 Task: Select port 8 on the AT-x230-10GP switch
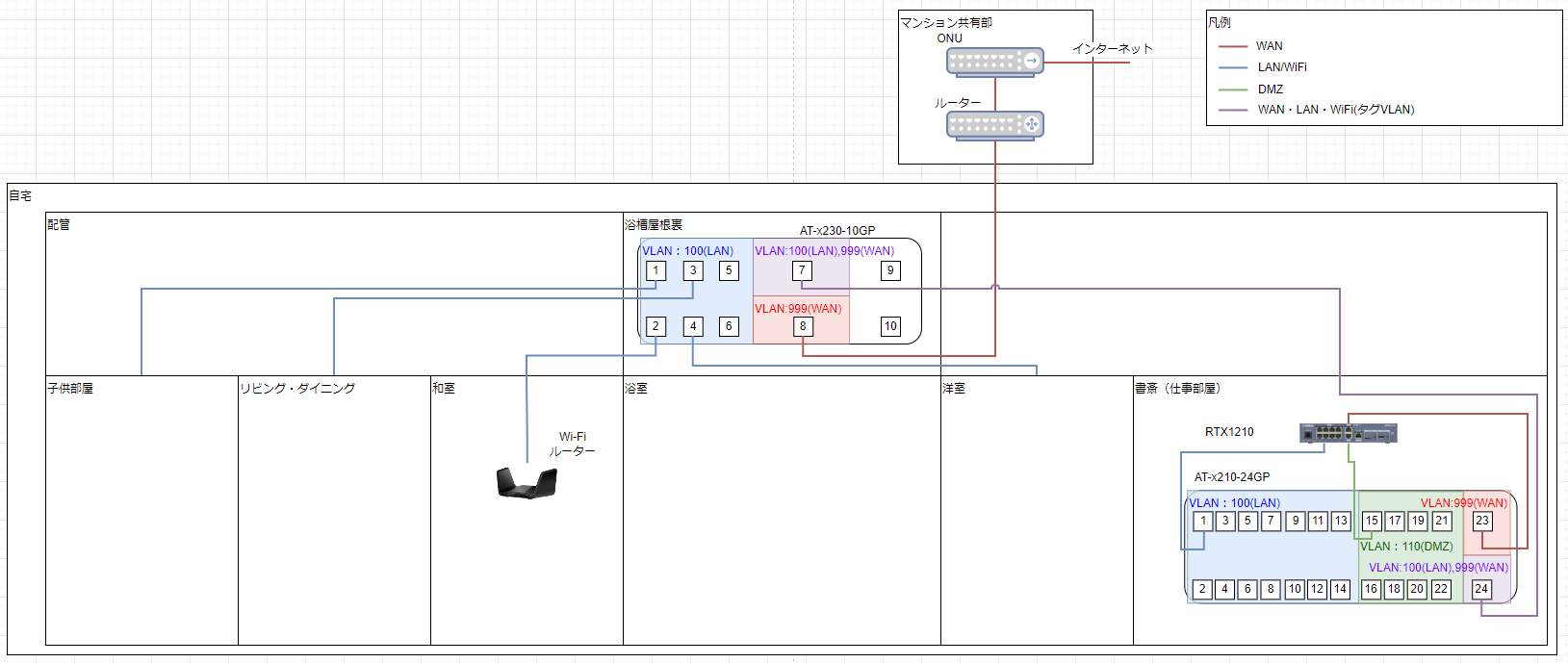803,326
